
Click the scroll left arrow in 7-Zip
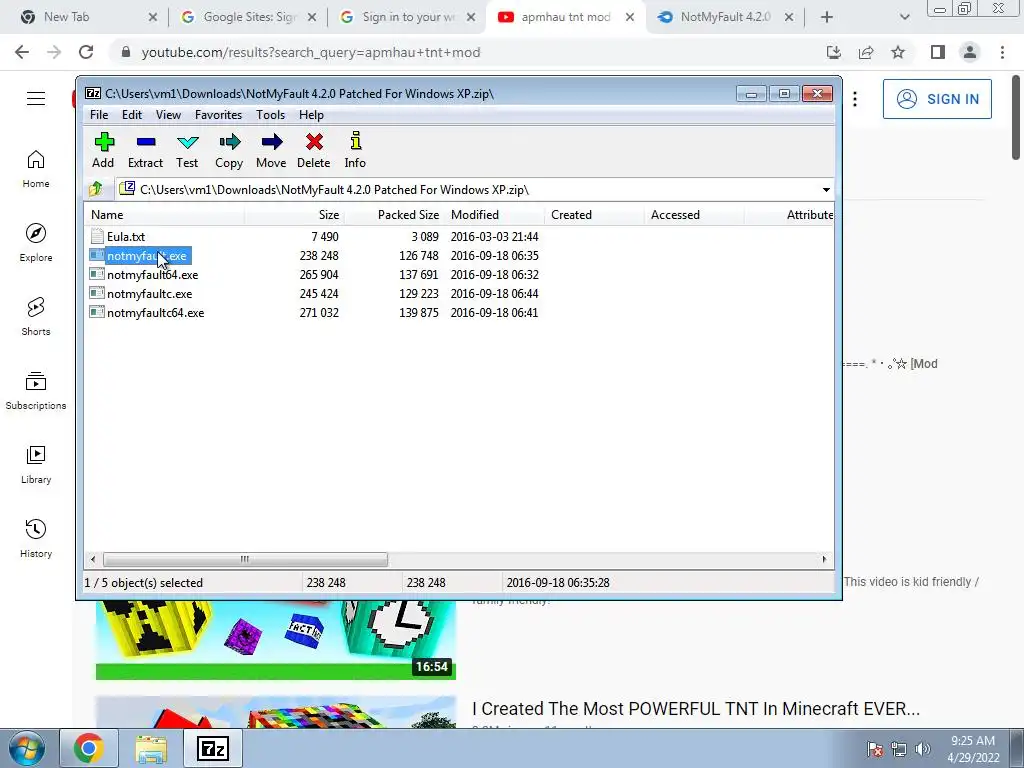[93, 559]
